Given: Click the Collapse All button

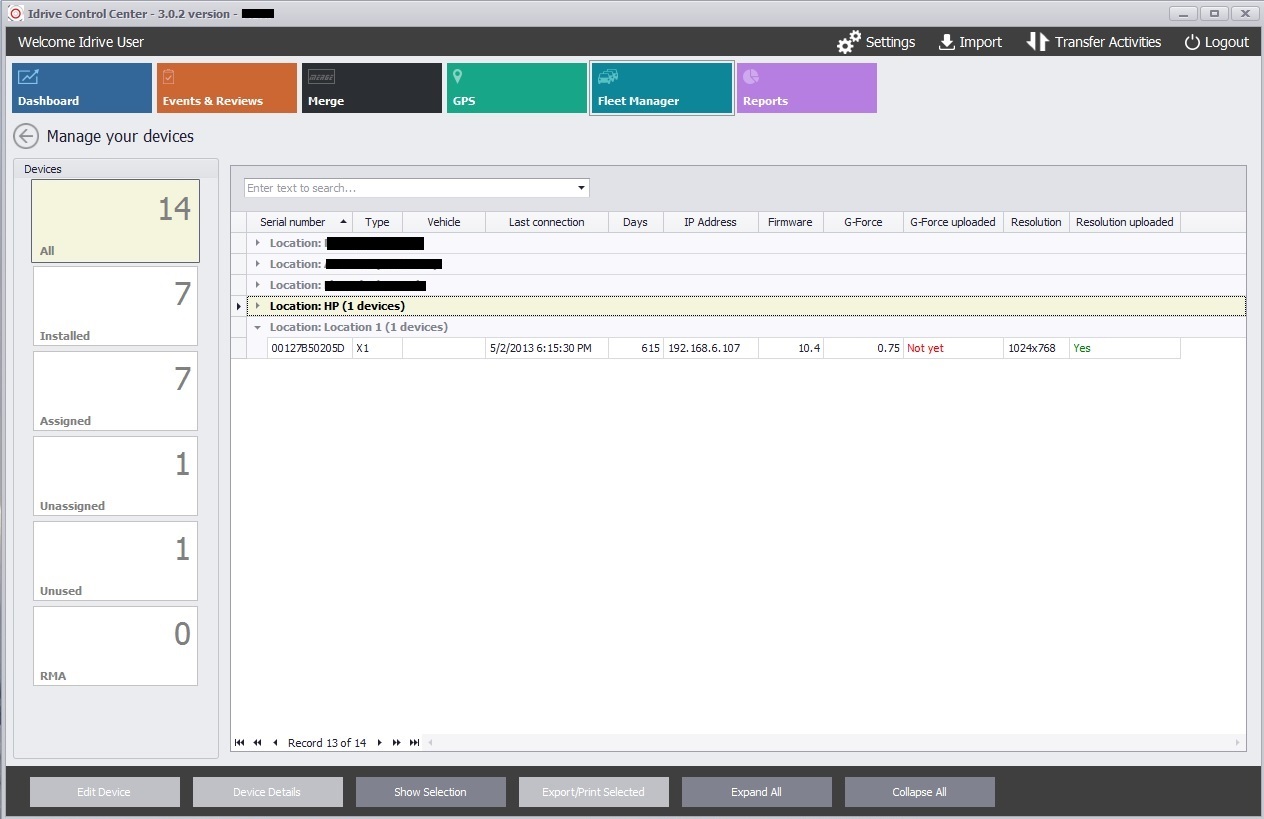Looking at the screenshot, I should point(919,792).
